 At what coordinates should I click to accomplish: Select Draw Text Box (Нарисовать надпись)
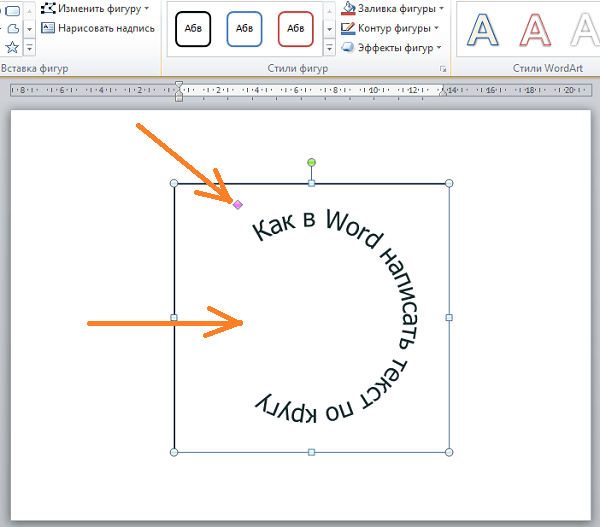pyautogui.click(x=98, y=28)
